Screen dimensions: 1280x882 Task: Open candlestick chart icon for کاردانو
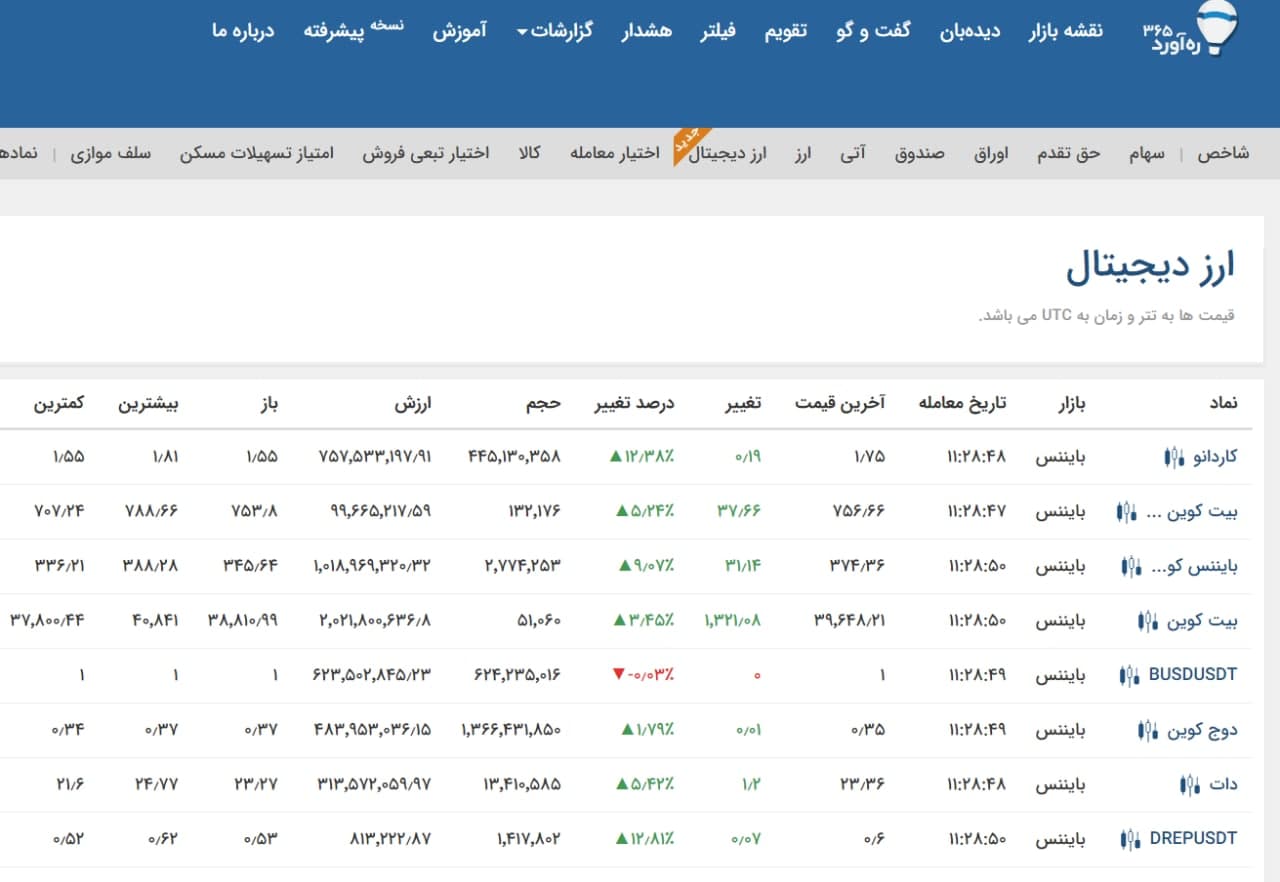pyautogui.click(x=1172, y=457)
